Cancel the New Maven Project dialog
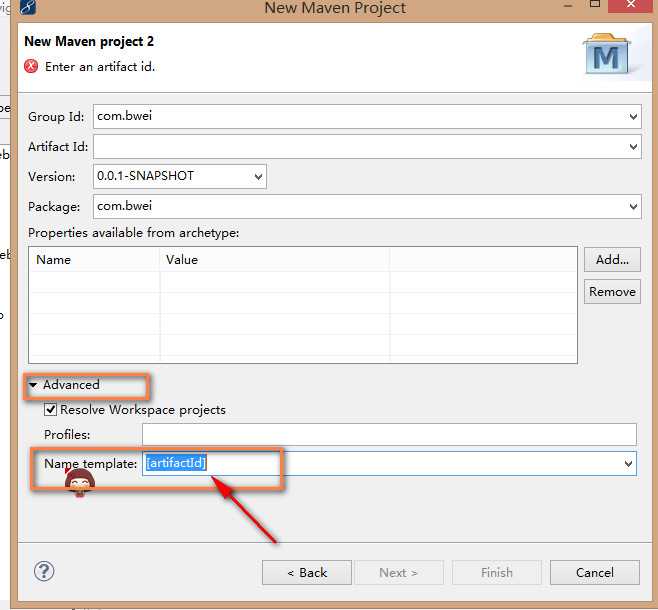 595,573
